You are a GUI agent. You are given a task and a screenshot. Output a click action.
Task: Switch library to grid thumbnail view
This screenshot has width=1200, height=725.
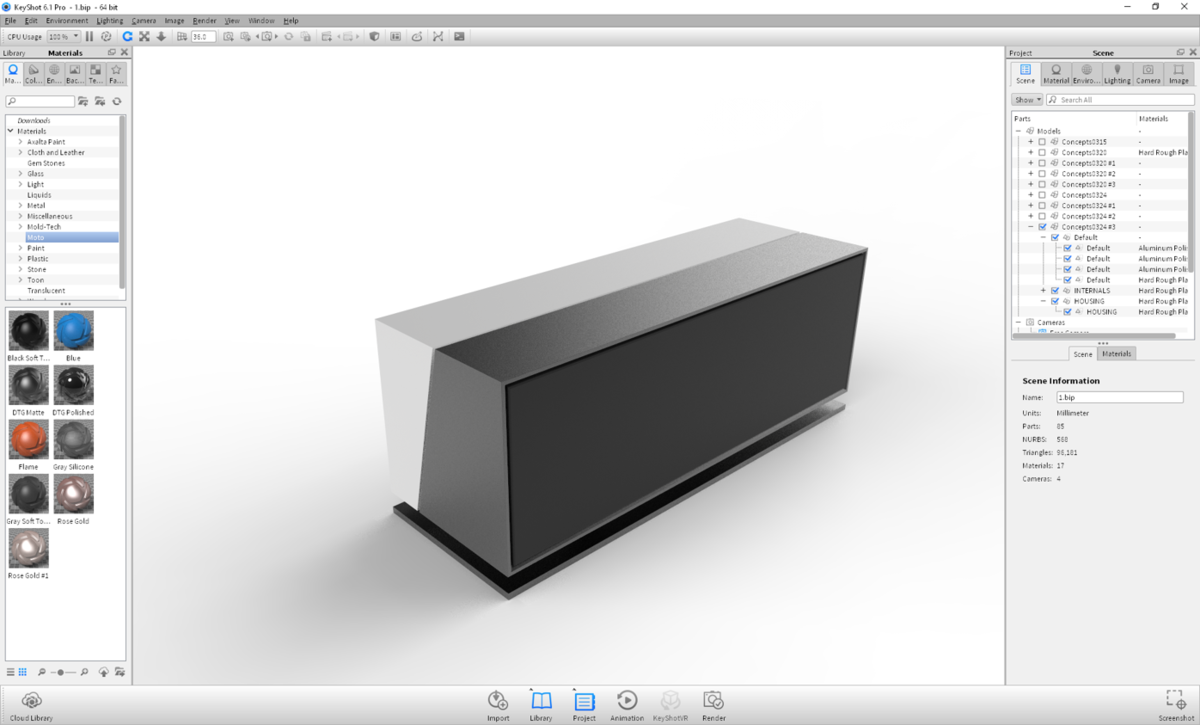[x=22, y=672]
